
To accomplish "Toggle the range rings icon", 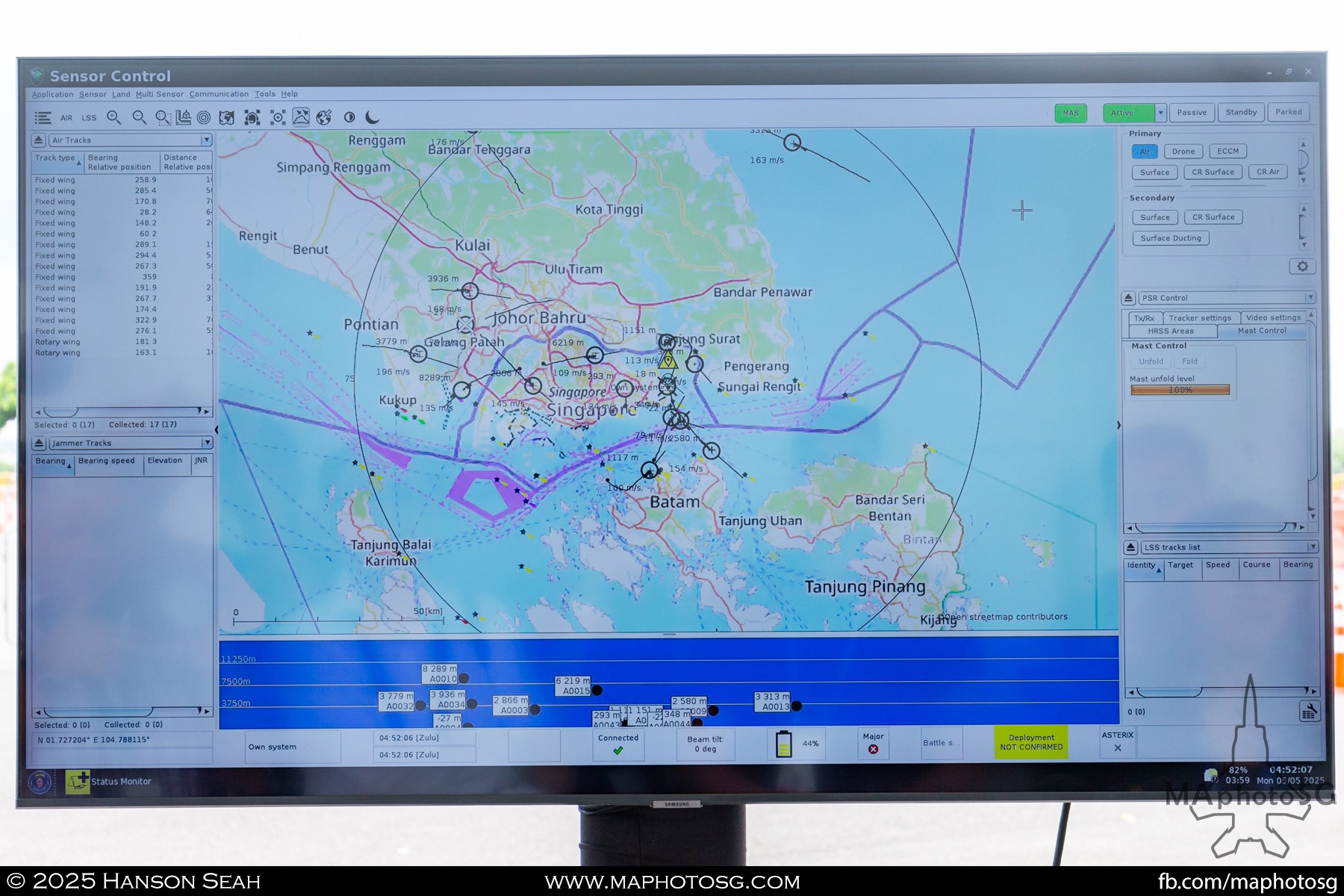I will click(203, 117).
